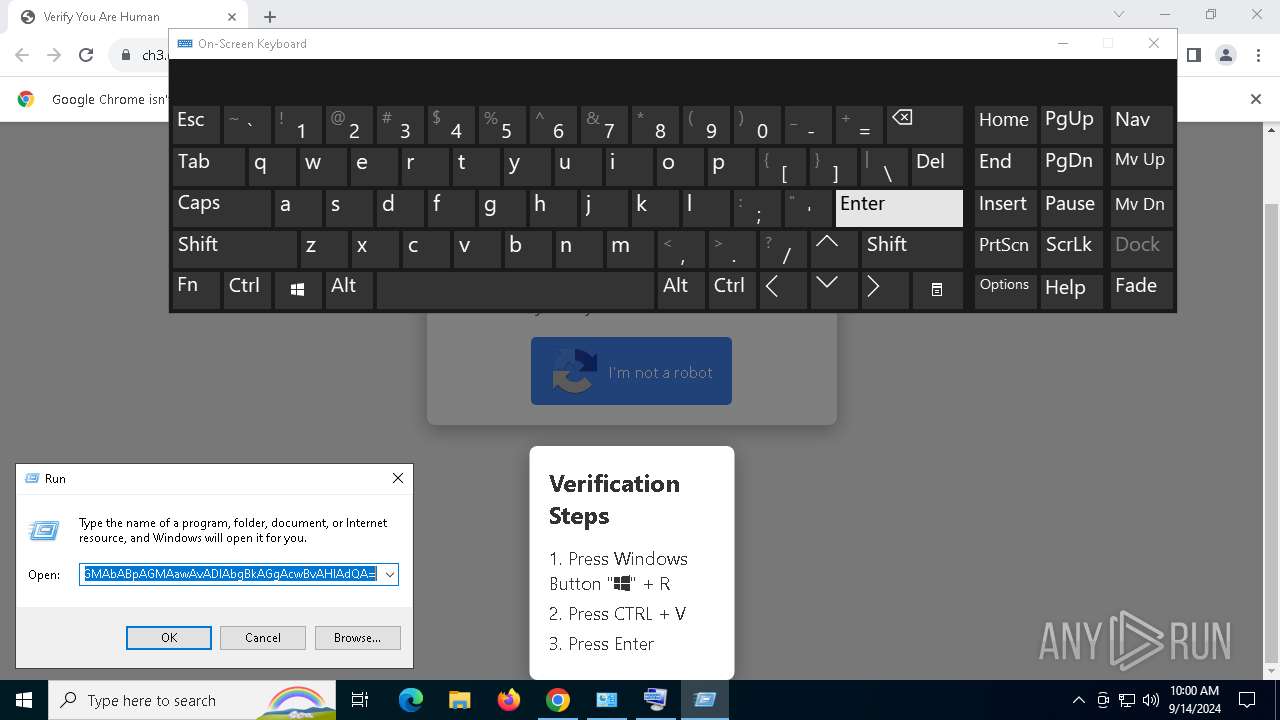Click Esc key on on-screen keyboard
1280x720 pixels.
[x=196, y=125]
